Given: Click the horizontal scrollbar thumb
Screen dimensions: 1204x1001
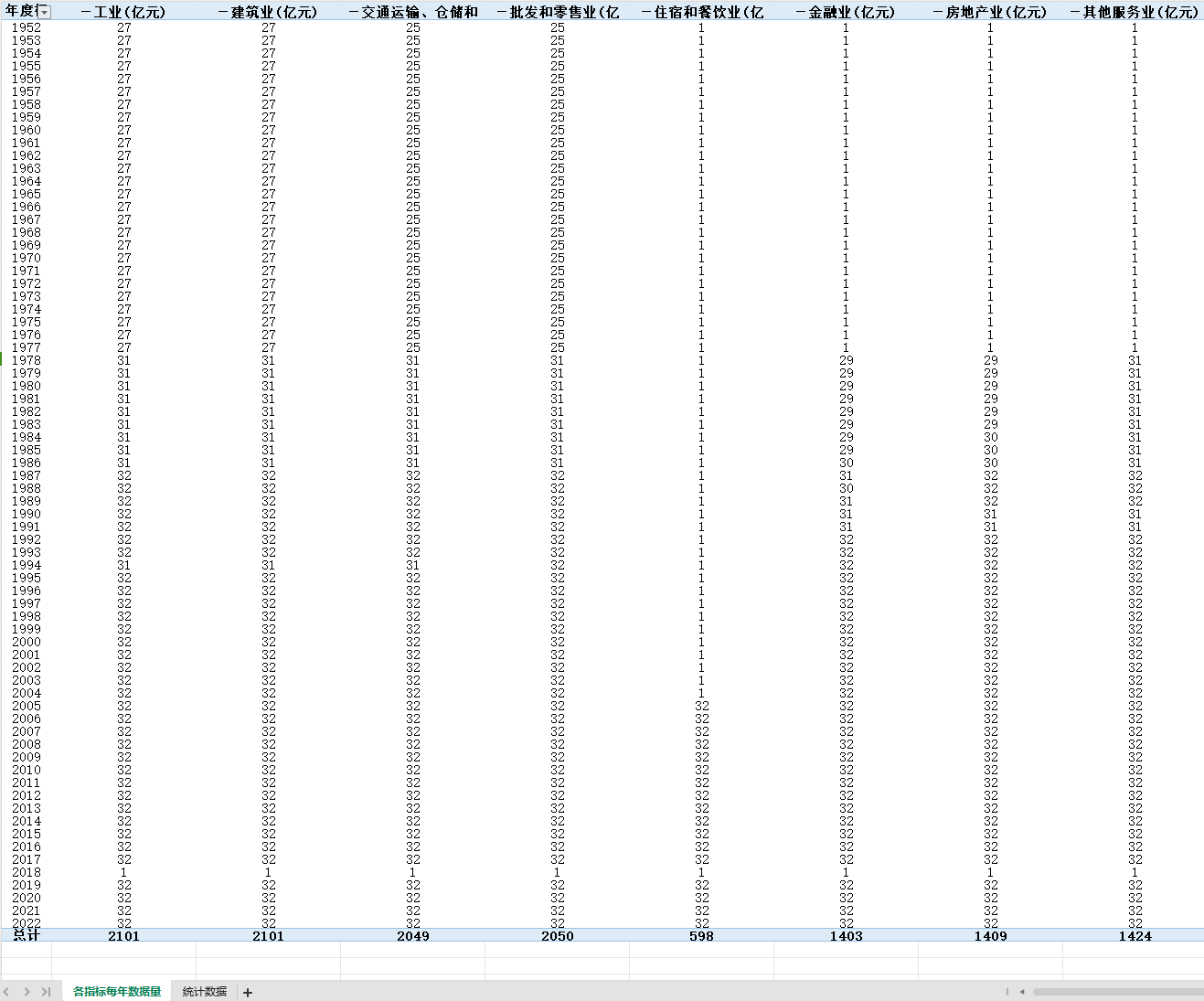Looking at the screenshot, I should pos(1118,992).
